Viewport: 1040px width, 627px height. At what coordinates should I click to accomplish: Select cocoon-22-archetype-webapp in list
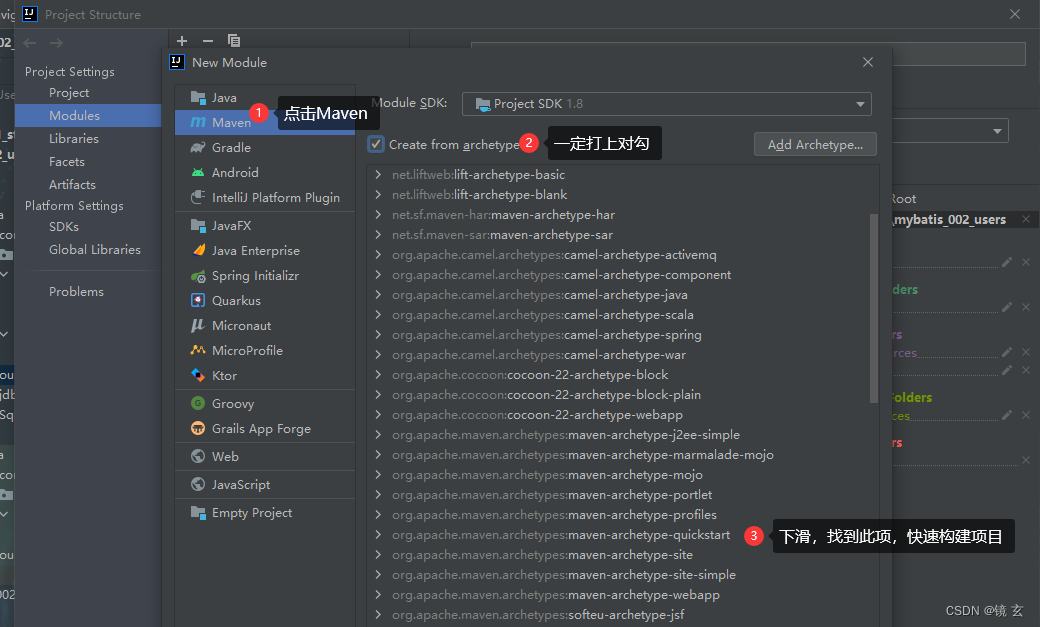[x=537, y=415]
